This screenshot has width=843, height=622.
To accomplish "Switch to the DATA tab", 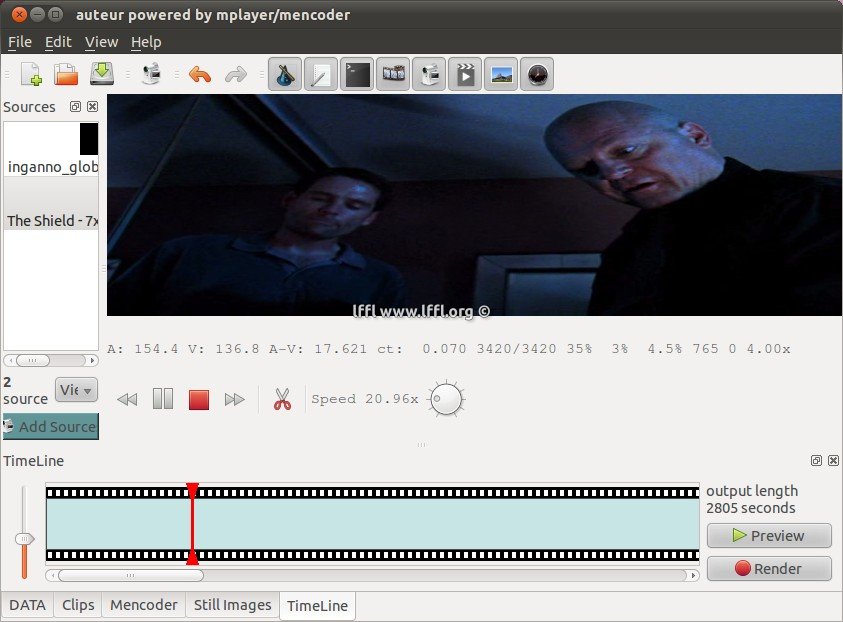I will point(27,605).
